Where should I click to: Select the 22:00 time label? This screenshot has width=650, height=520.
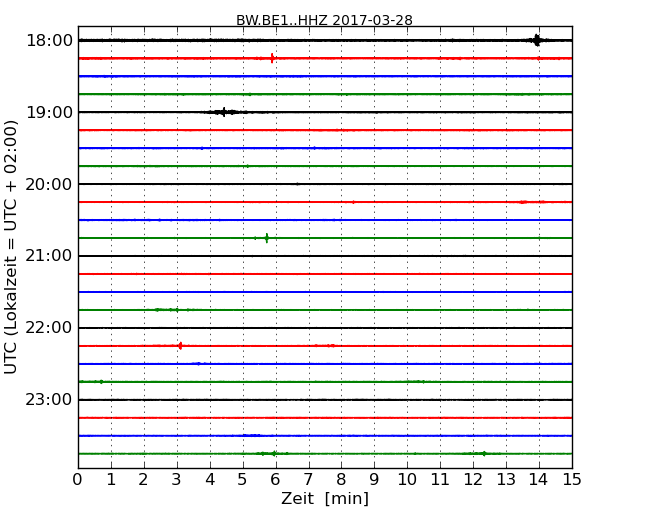pyautogui.click(x=49, y=328)
